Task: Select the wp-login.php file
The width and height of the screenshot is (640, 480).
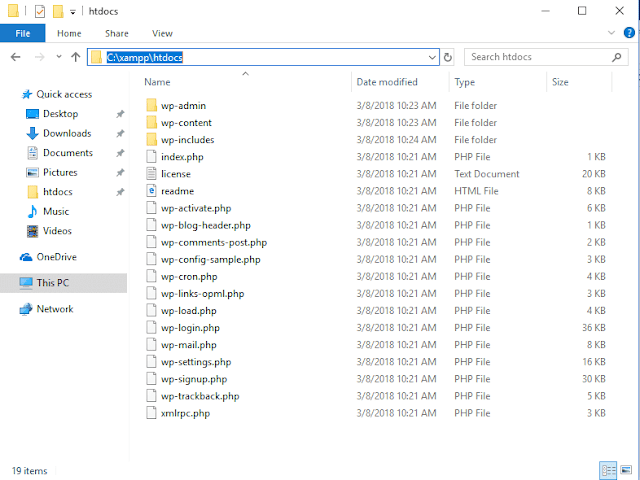Action: click(x=190, y=328)
